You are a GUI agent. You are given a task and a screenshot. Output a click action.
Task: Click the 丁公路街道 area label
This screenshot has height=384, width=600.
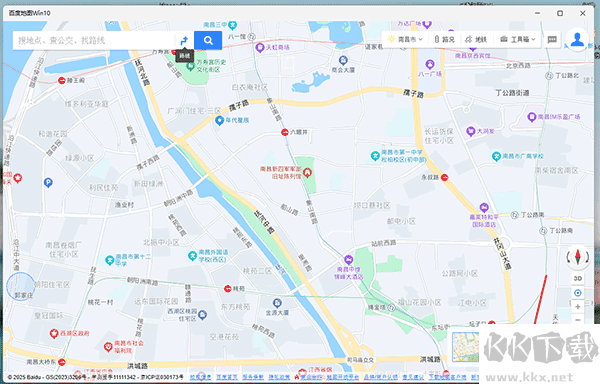512,93
